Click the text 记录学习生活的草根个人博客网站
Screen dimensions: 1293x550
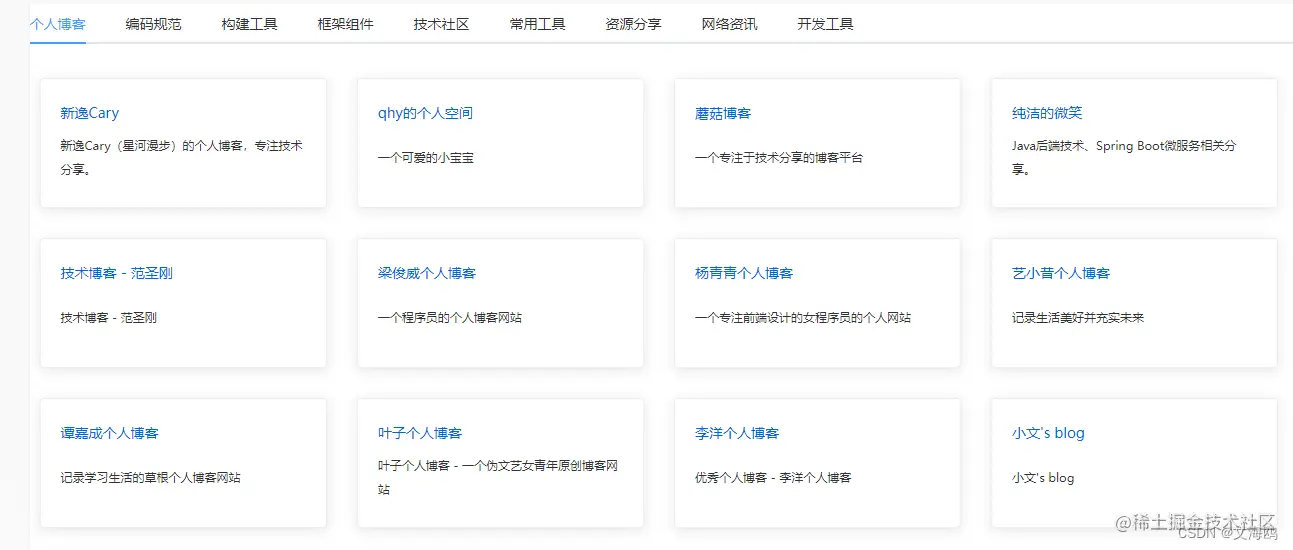(150, 477)
